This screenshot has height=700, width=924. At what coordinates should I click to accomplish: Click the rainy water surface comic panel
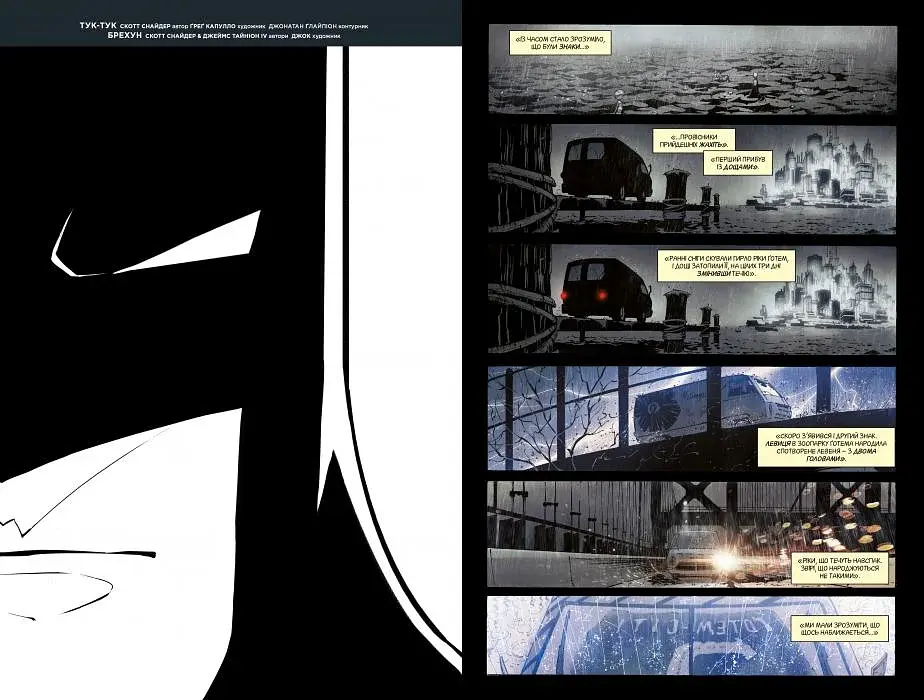point(692,68)
